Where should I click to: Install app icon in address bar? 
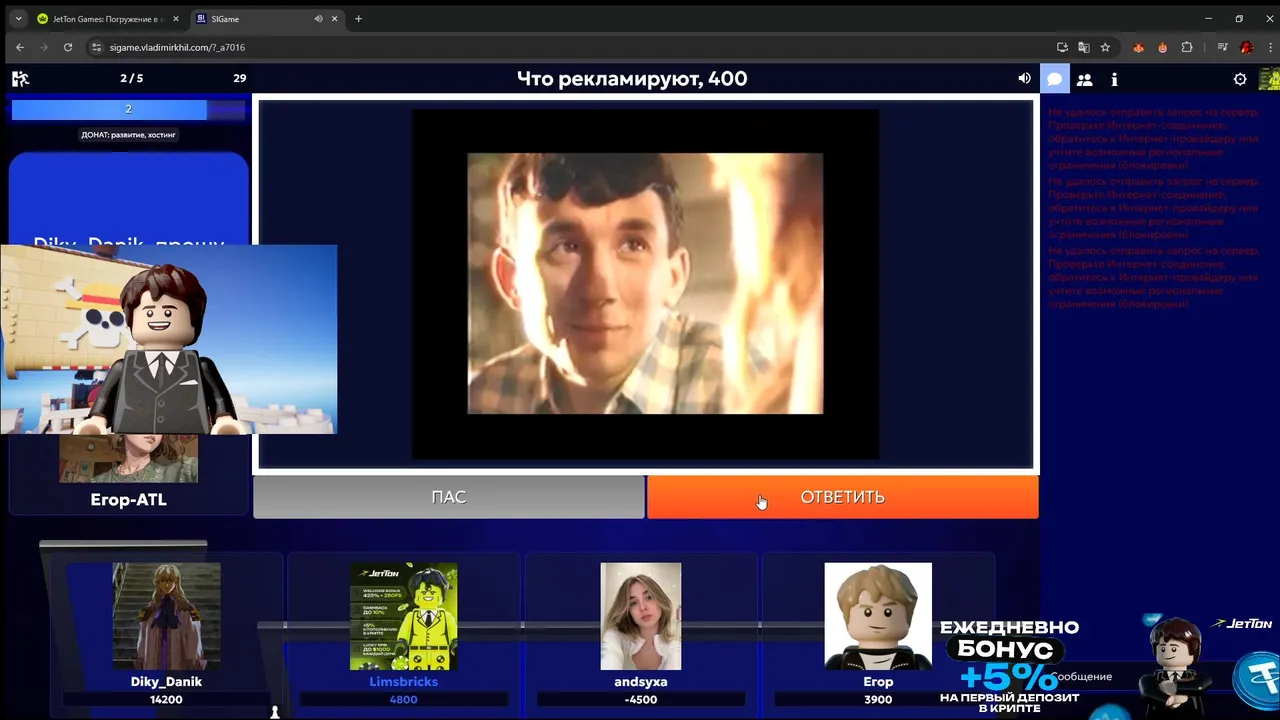coord(1062,47)
